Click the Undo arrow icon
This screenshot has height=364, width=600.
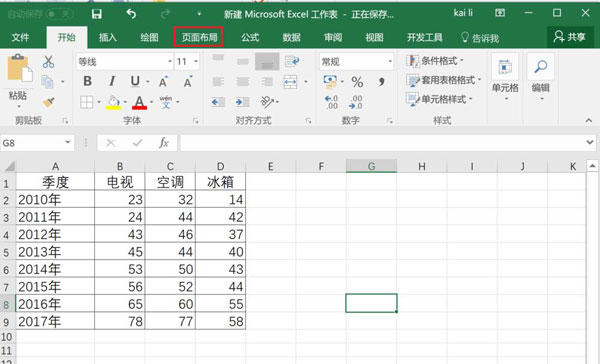131,14
